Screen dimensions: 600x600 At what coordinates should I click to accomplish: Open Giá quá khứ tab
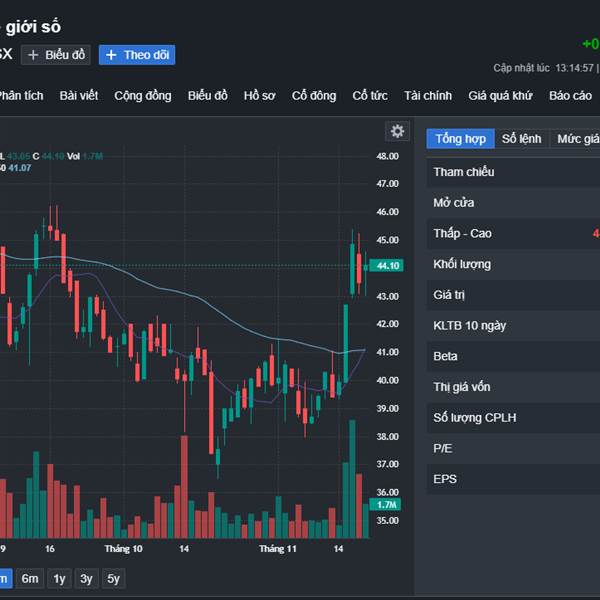[x=500, y=96]
